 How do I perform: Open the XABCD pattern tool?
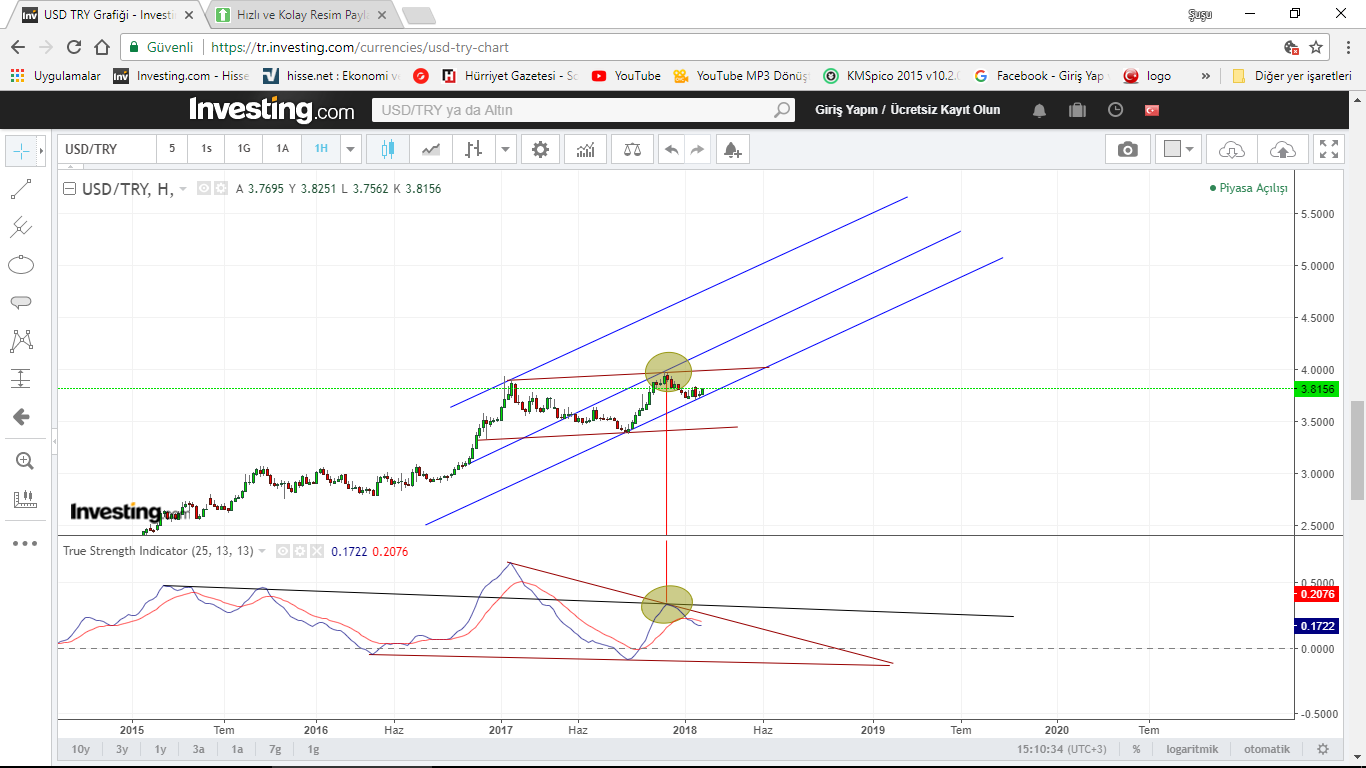coord(21,341)
